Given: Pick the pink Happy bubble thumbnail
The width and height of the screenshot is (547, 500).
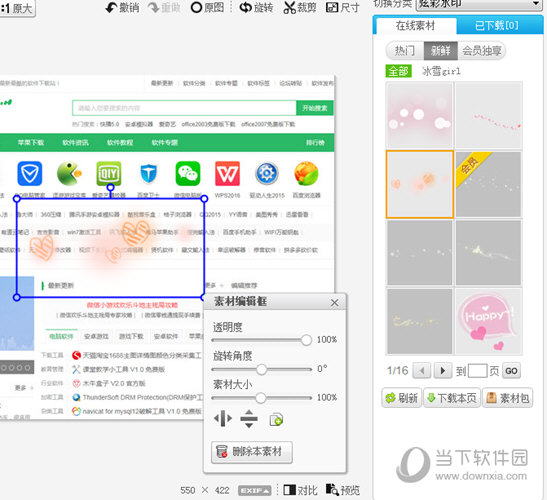Looking at the screenshot, I should coord(488,321).
